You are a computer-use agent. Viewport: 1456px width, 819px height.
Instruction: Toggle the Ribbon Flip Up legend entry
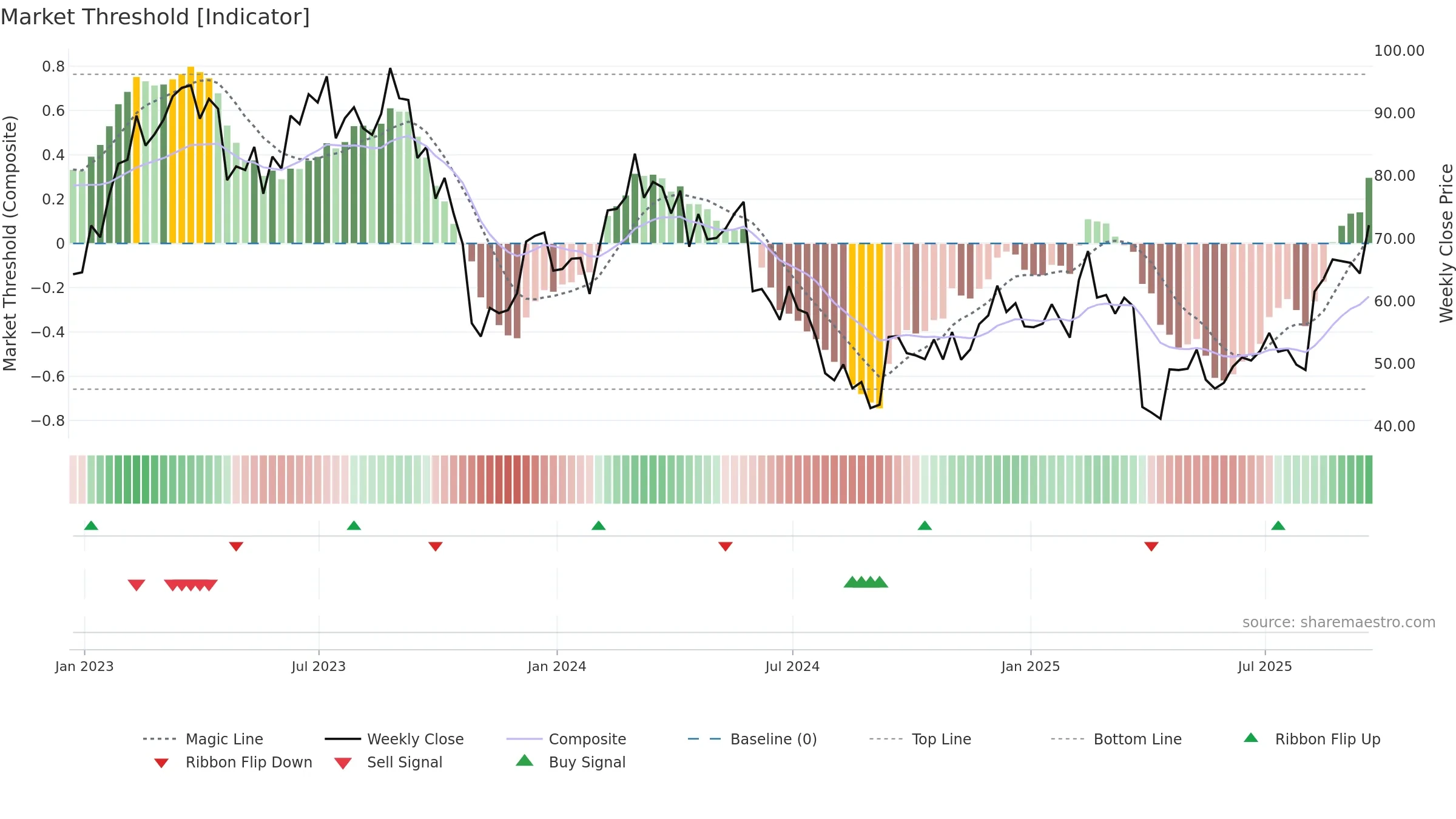coord(1312,739)
